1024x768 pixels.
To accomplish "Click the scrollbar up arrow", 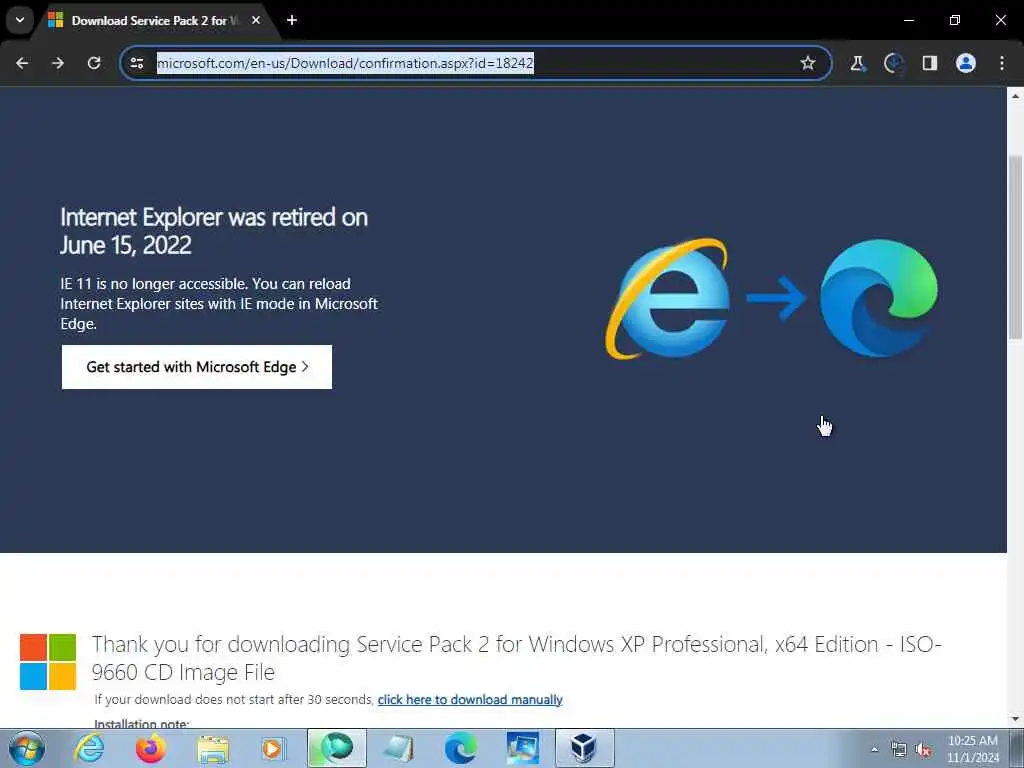I will [1015, 95].
